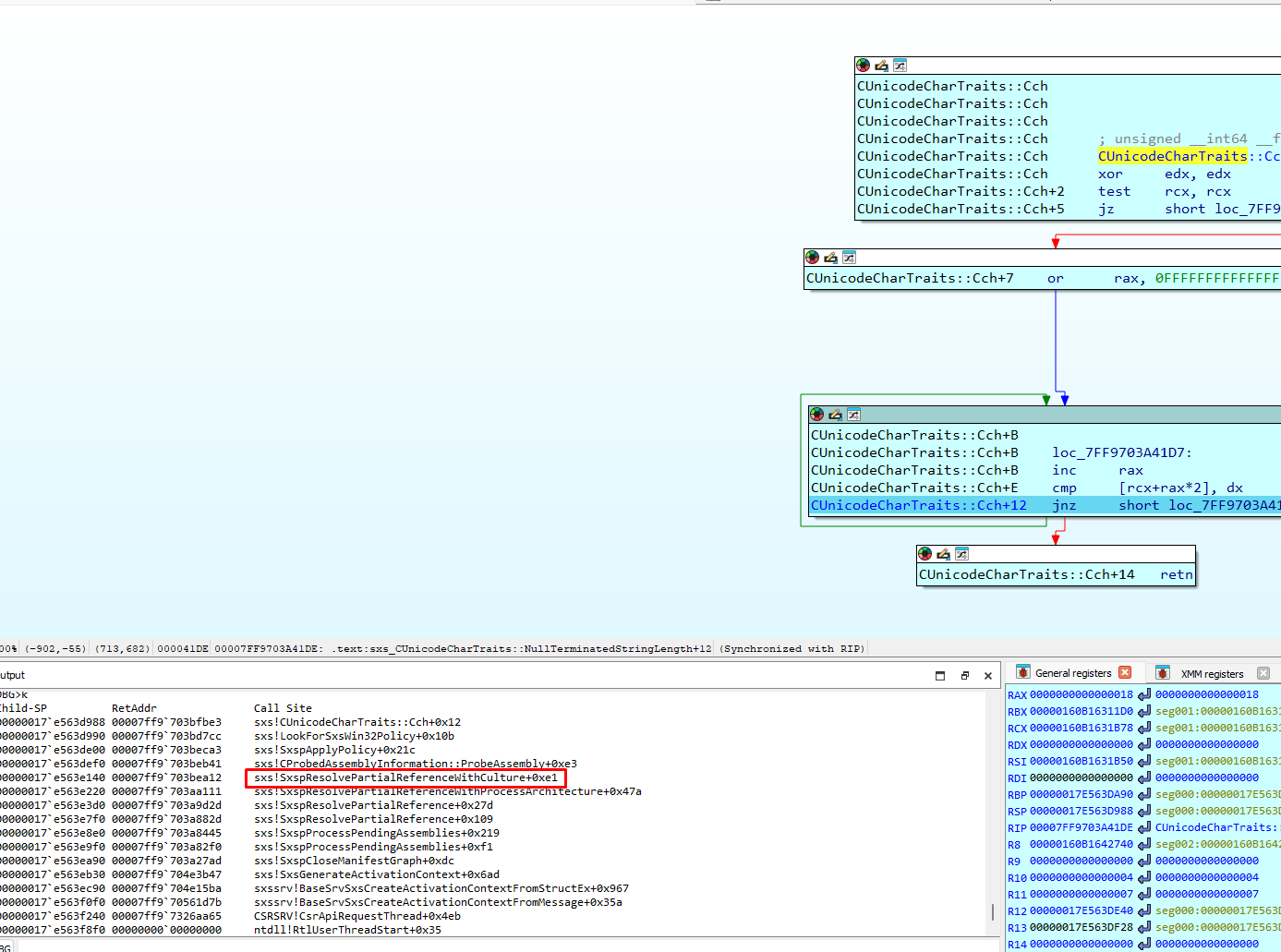Click the group nodes icon on the top graph block
This screenshot has width=1281, height=952.
(900, 66)
